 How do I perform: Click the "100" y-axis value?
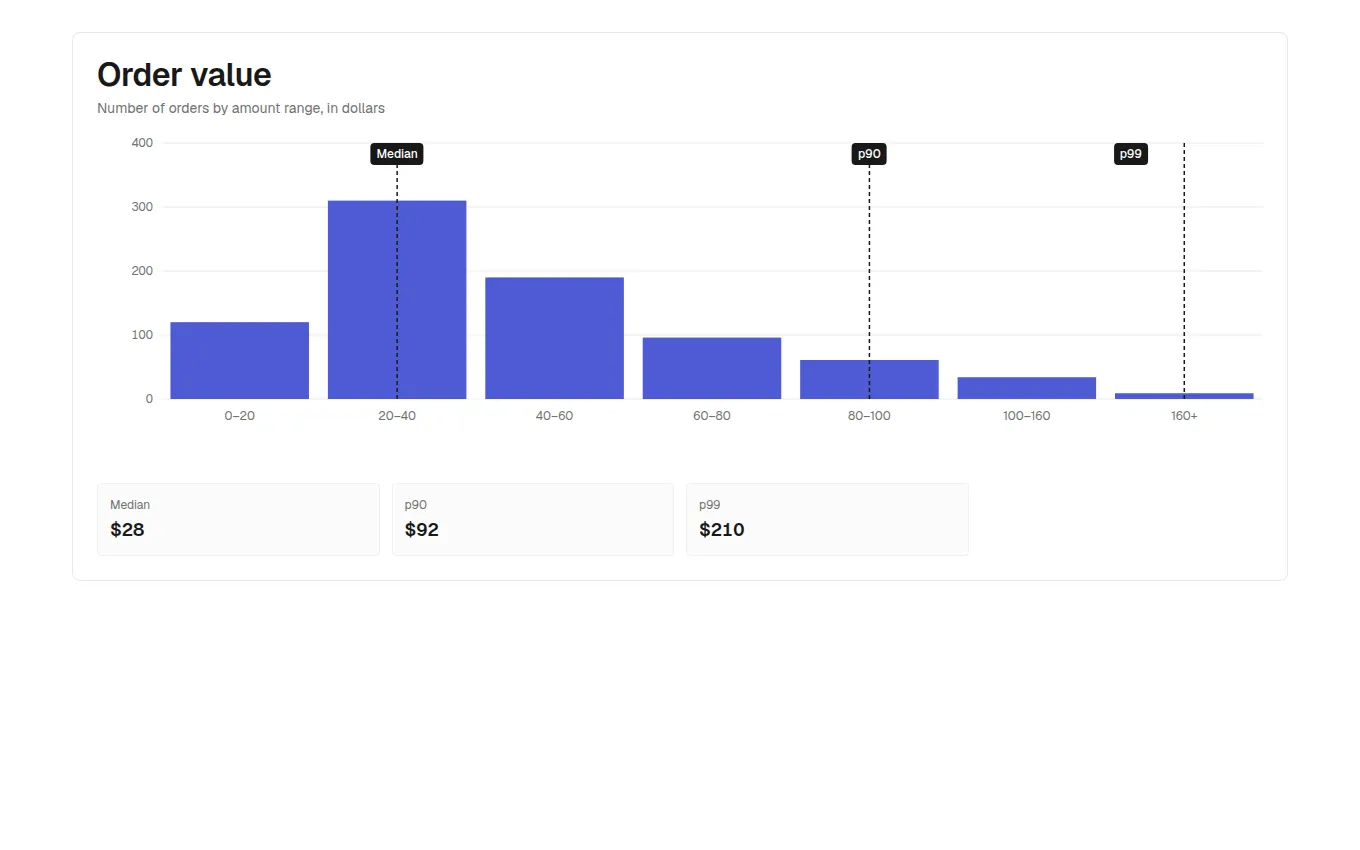[x=142, y=335]
